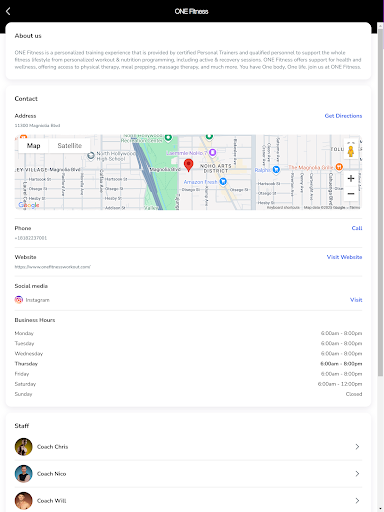384x512 pixels.
Task: Open Street View pegman on map
Action: [x=351, y=150]
